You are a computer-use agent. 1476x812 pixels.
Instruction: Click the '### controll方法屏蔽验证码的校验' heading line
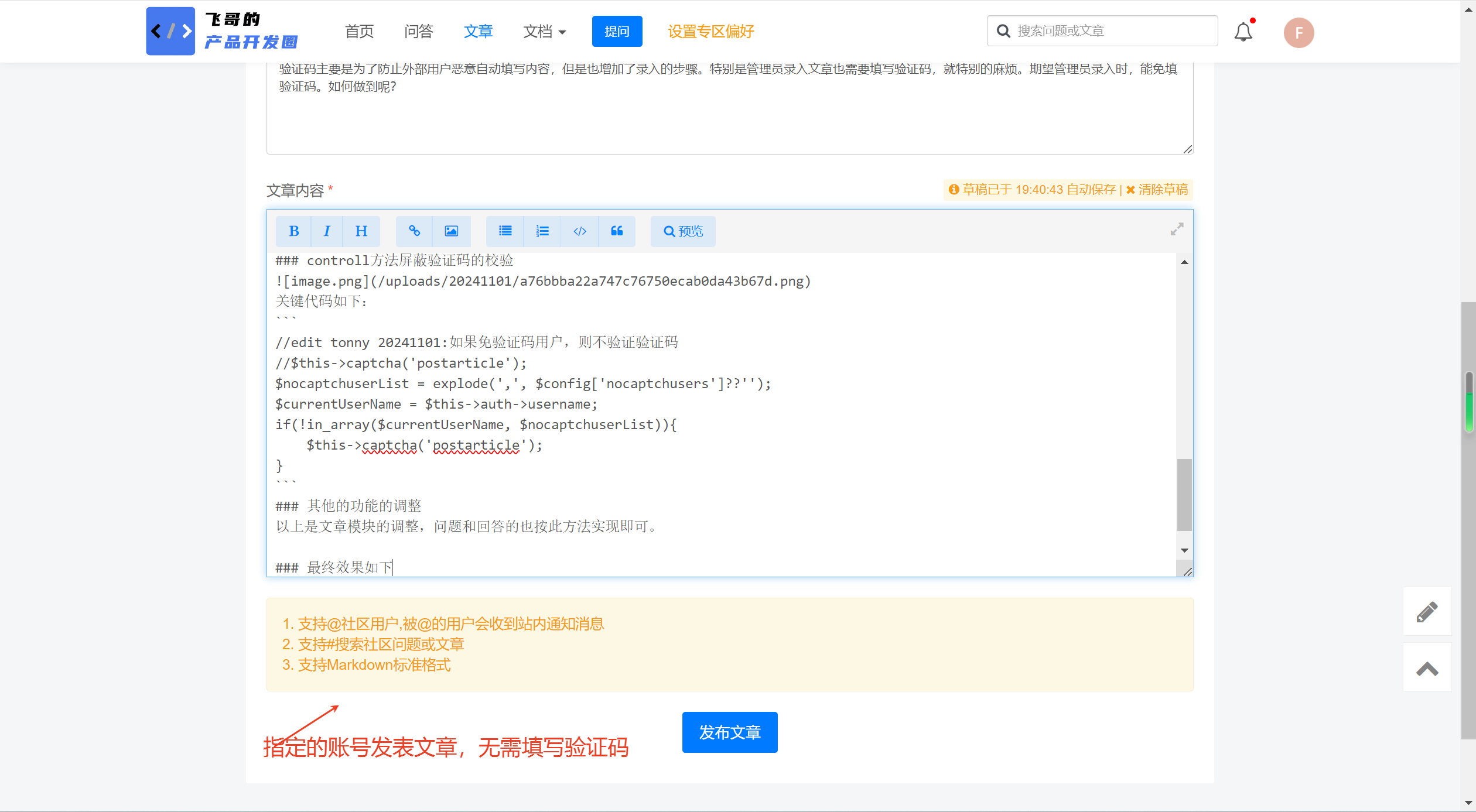pyautogui.click(x=394, y=261)
